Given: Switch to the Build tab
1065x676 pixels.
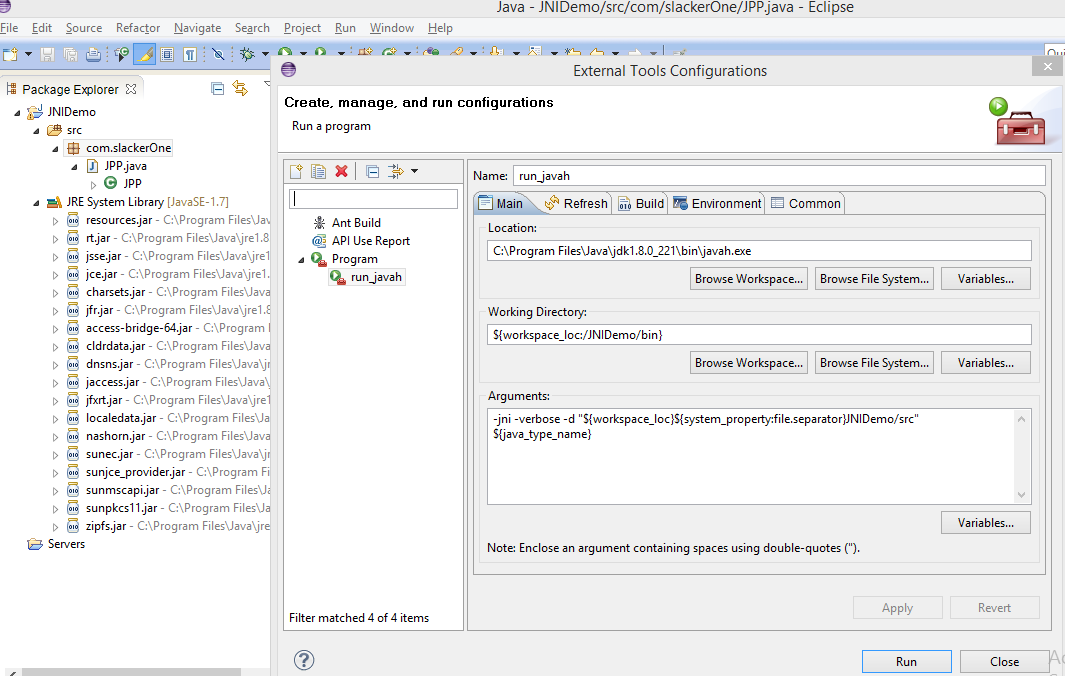Looking at the screenshot, I should (x=641, y=204).
